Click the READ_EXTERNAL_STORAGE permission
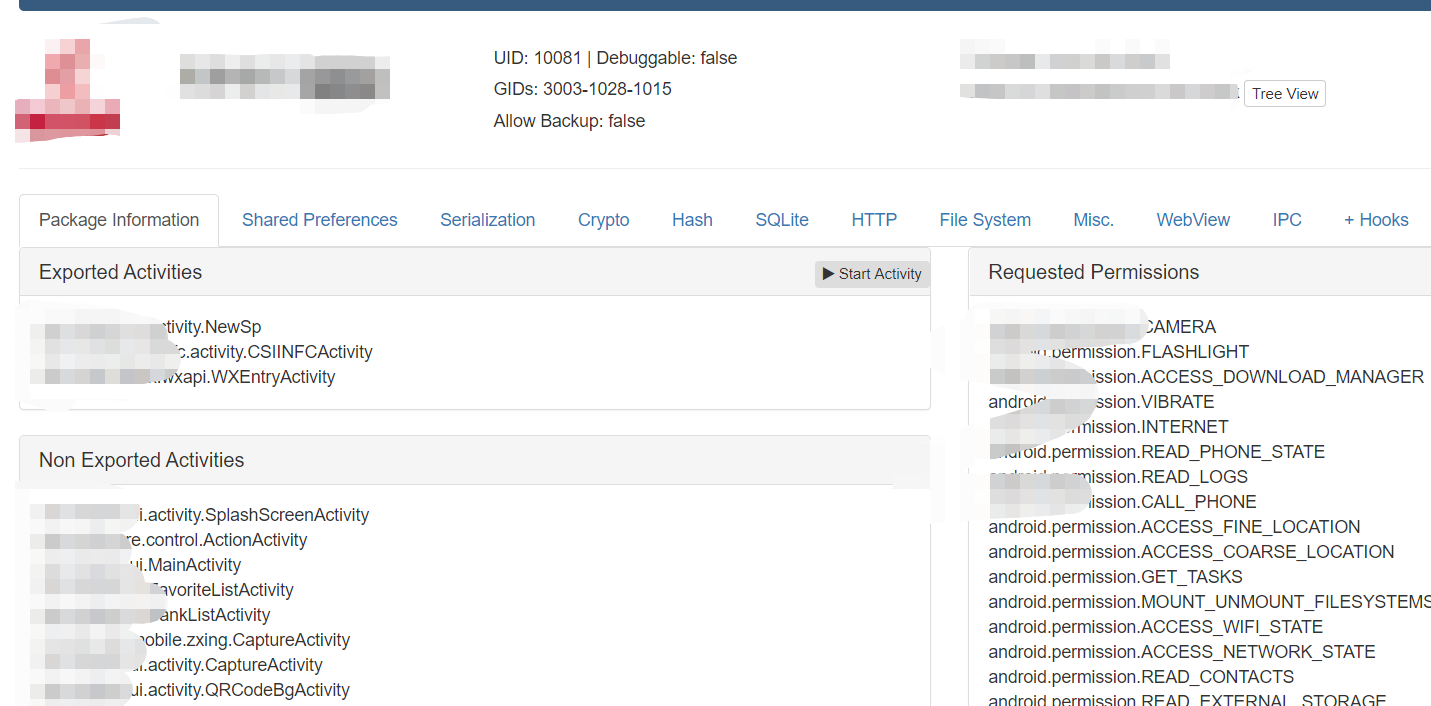The image size is (1431, 706). (1188, 700)
